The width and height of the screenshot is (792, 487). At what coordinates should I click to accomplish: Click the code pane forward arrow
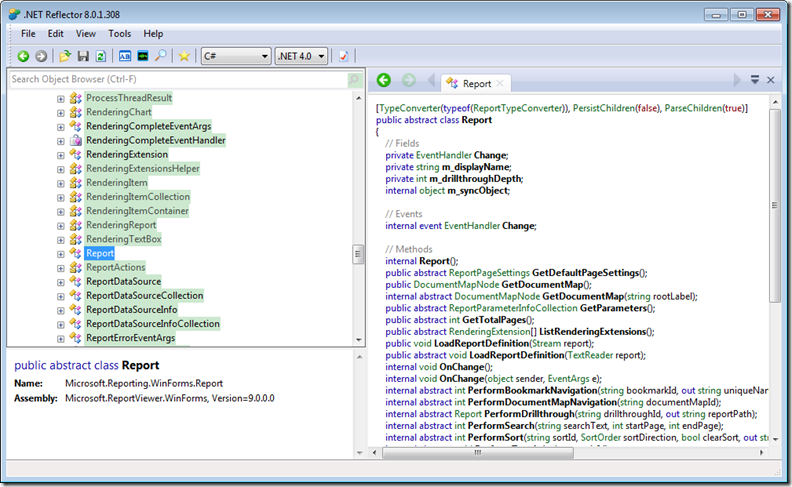coord(409,80)
